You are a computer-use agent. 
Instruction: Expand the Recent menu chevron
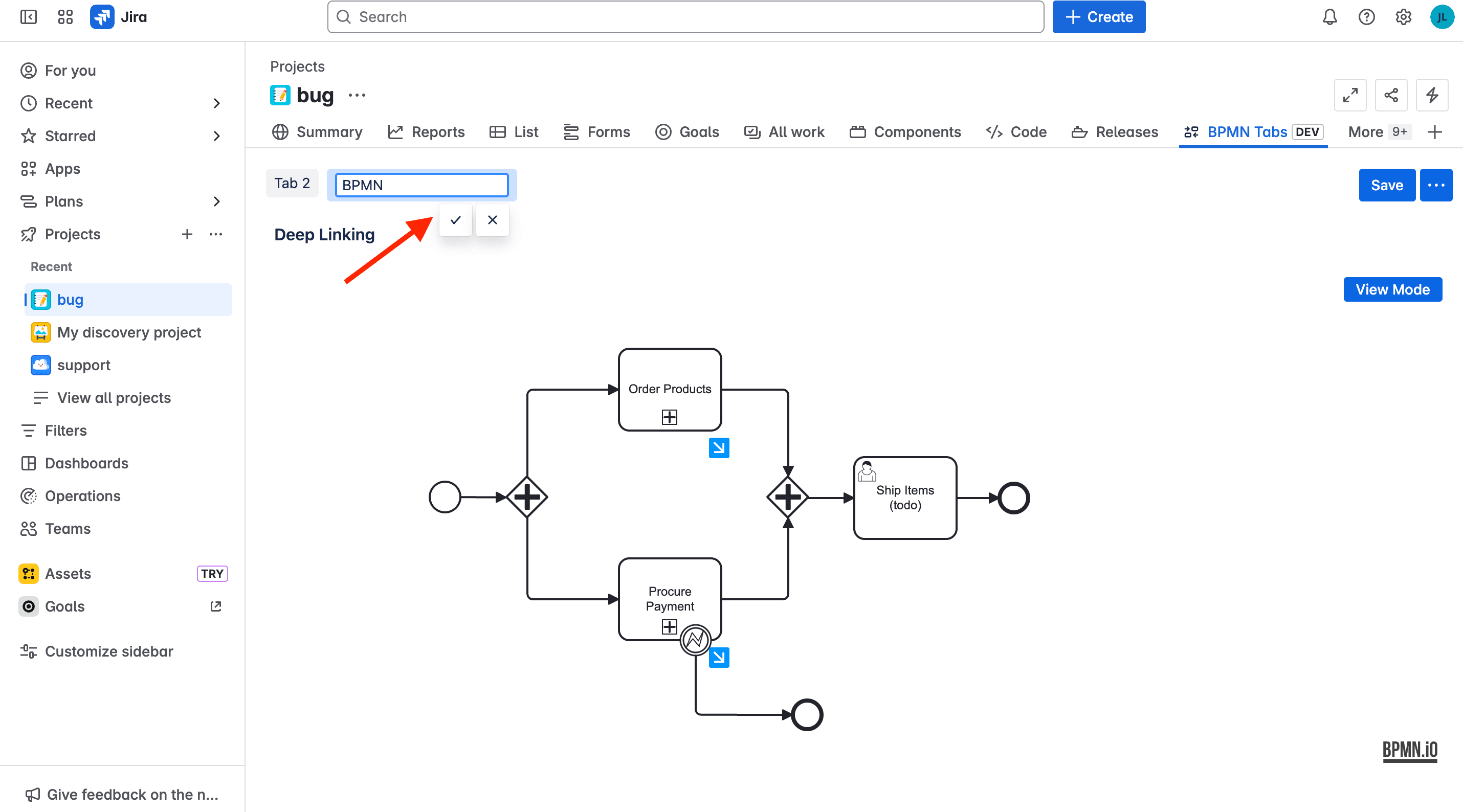click(x=216, y=103)
